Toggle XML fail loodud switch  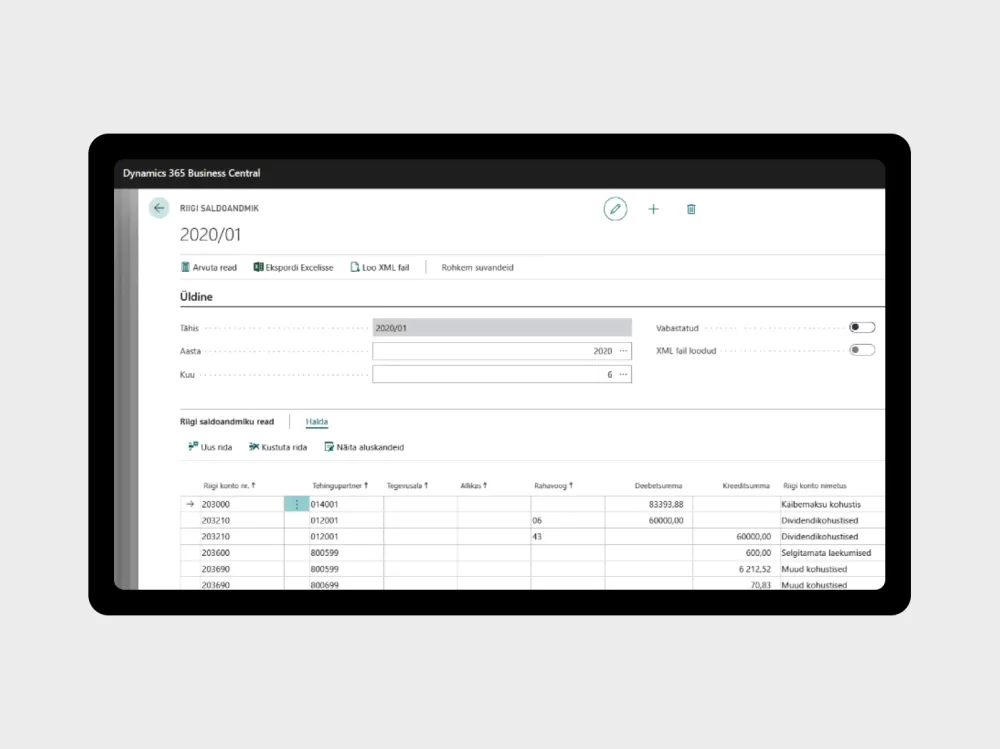[862, 350]
